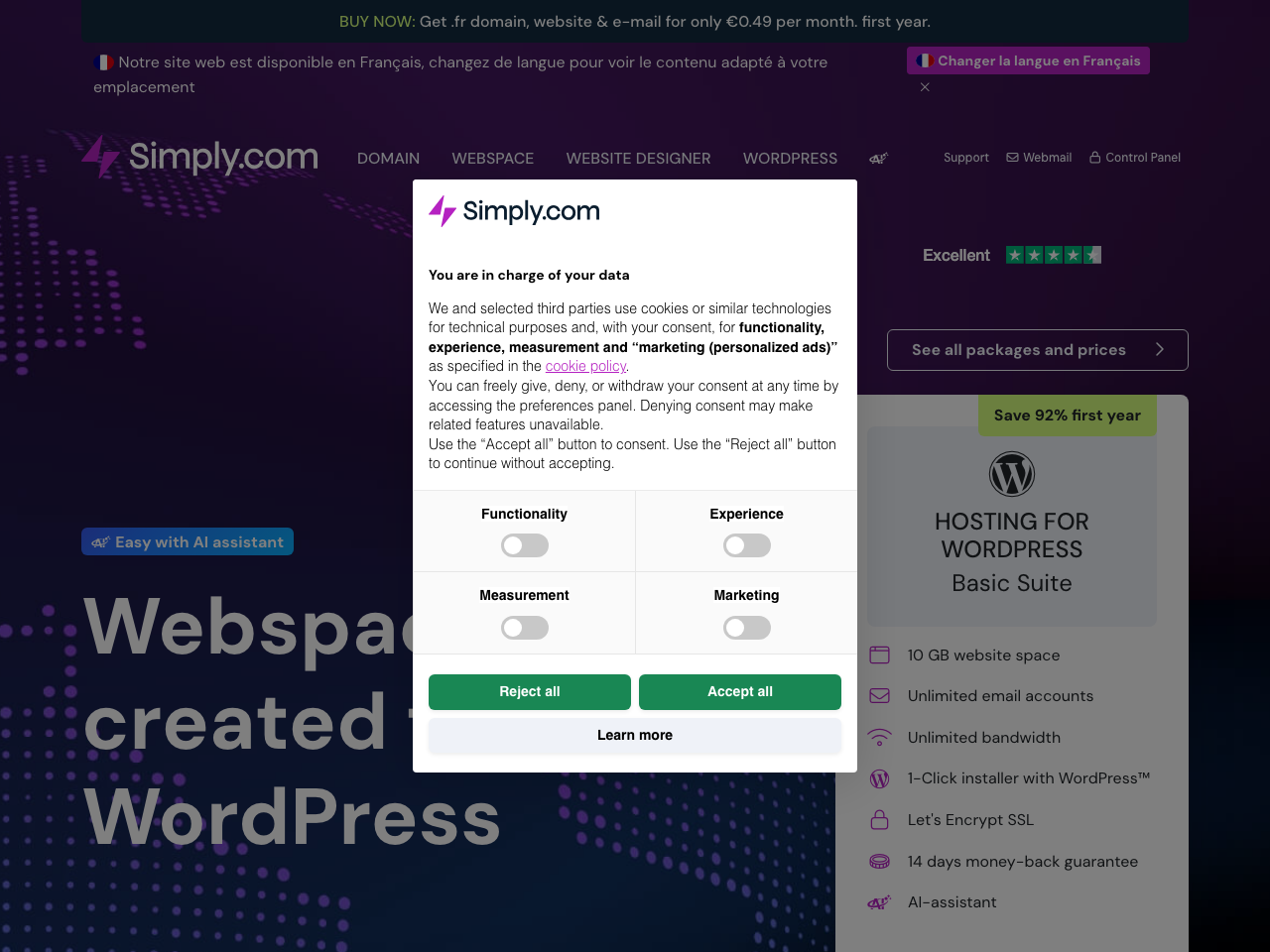The height and width of the screenshot is (952, 1270).
Task: Enable the Measurement cookie toggle
Action: click(x=524, y=628)
